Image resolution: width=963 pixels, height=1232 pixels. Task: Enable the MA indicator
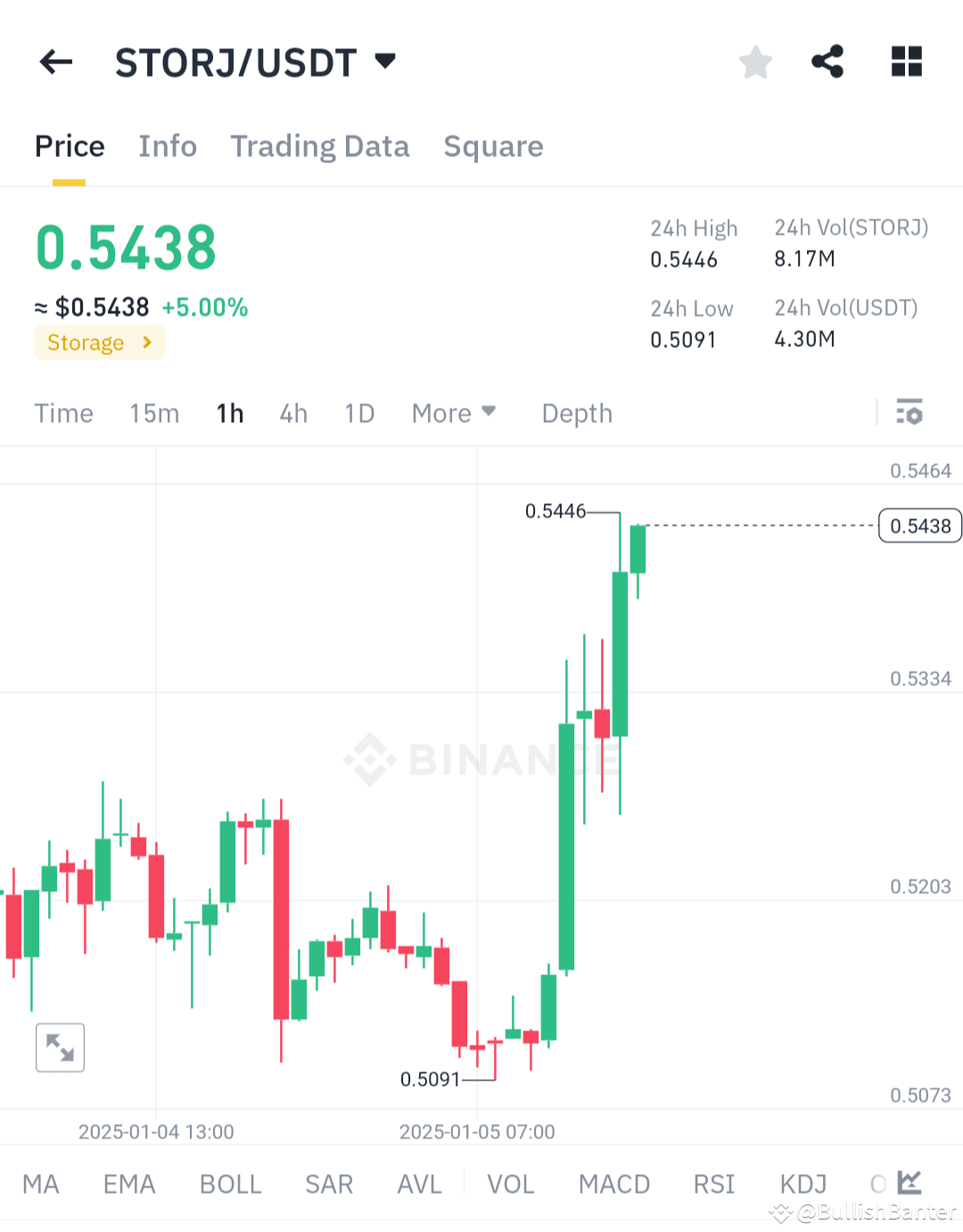coord(40,1183)
